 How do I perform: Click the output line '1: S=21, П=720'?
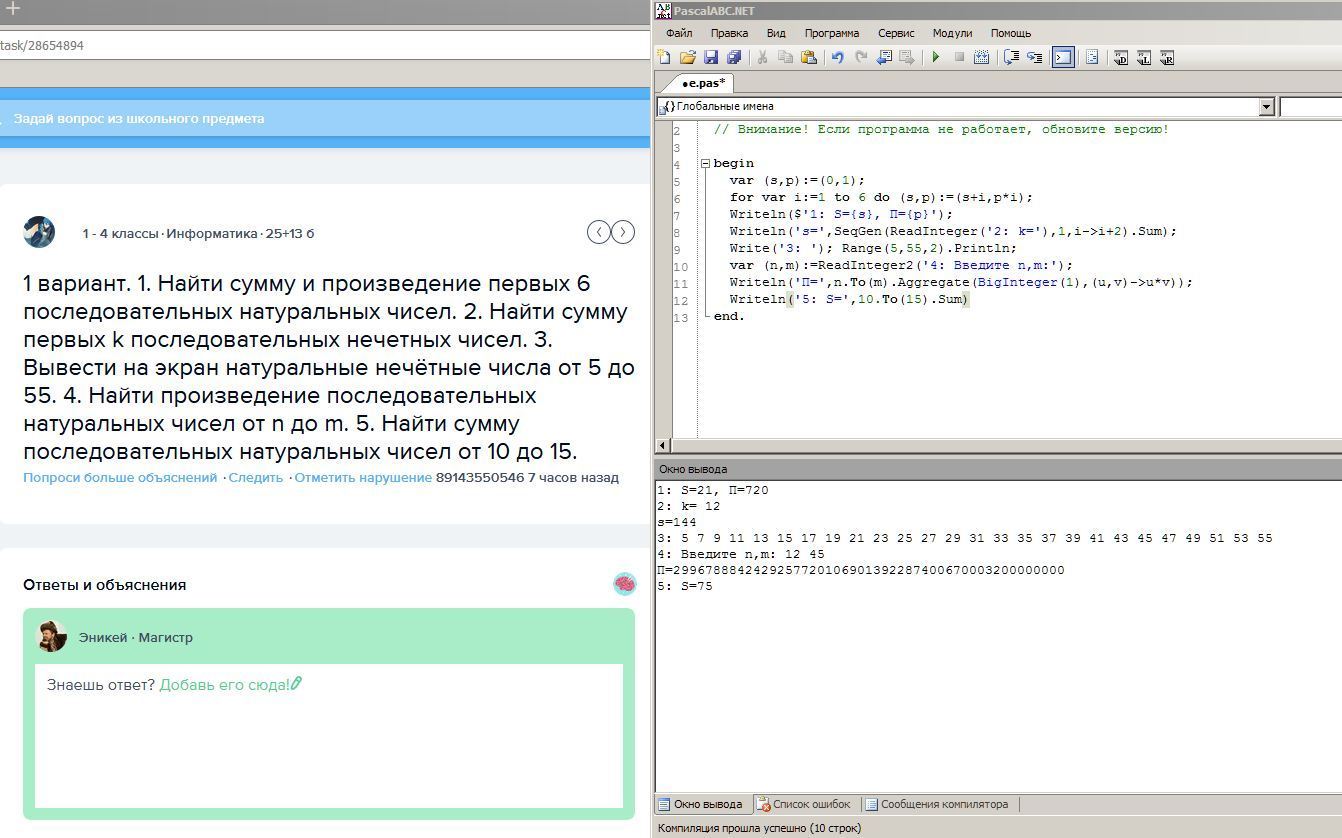pos(713,490)
